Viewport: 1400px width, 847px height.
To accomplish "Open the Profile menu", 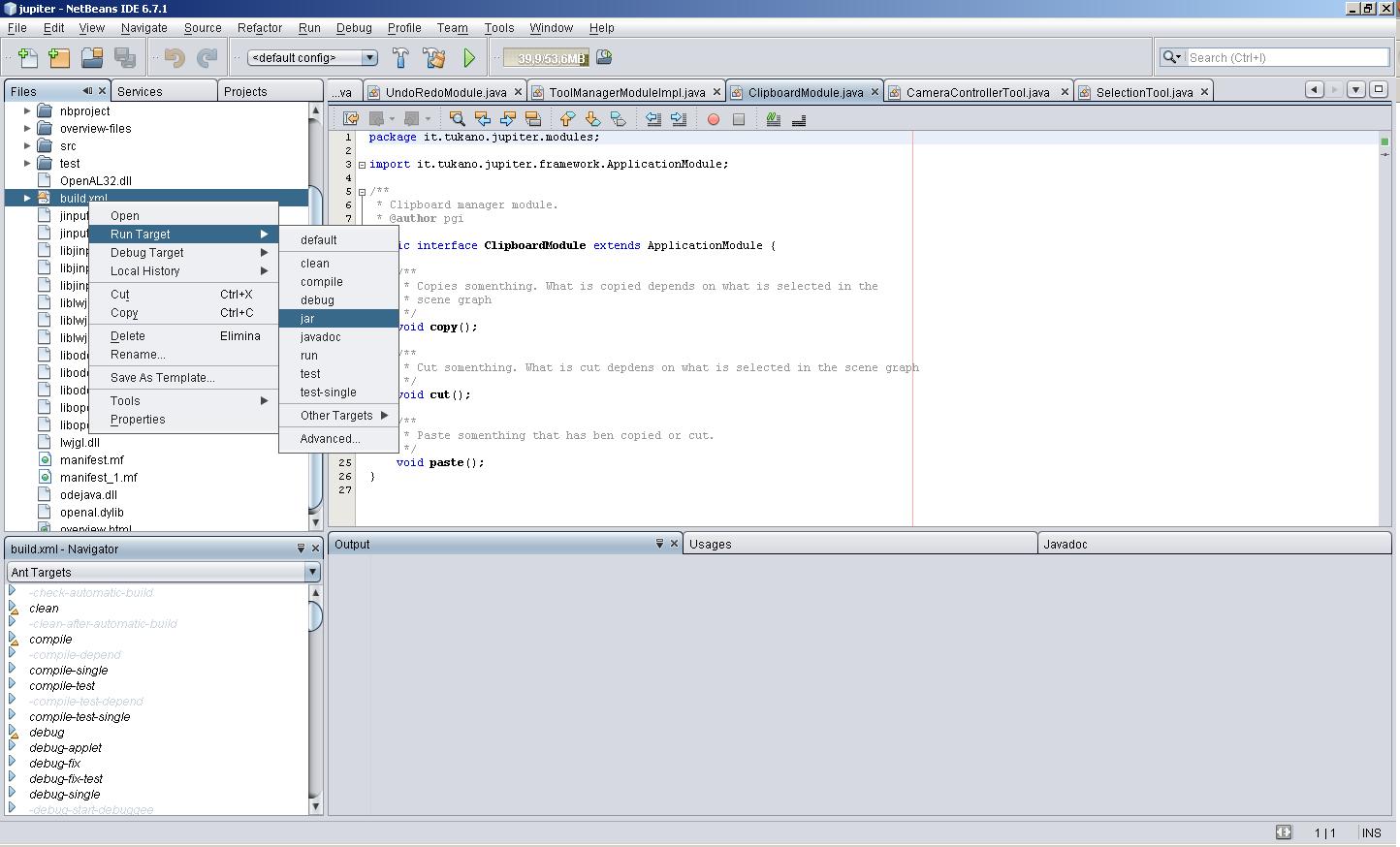I will [x=404, y=28].
